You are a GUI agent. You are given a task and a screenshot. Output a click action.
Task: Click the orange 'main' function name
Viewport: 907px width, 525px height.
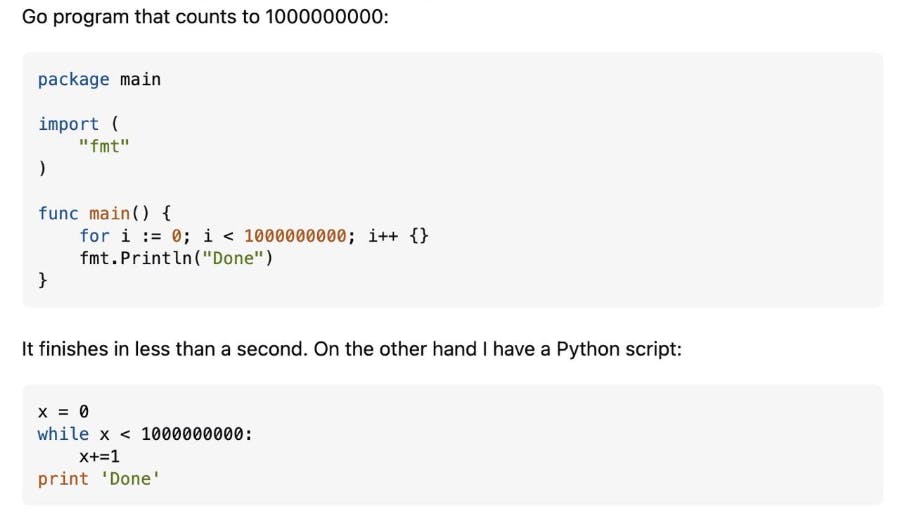point(109,213)
